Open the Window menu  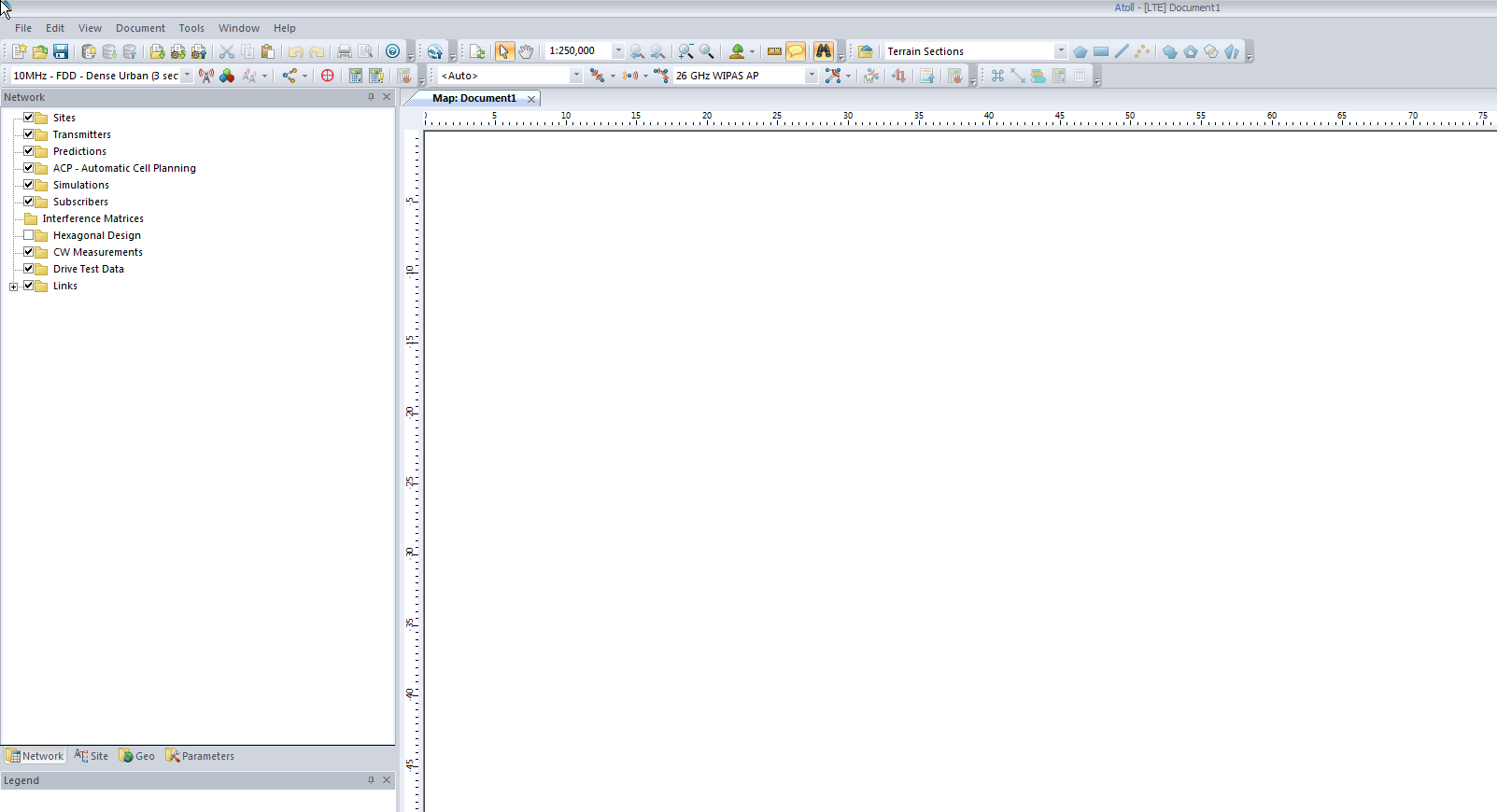coord(239,28)
